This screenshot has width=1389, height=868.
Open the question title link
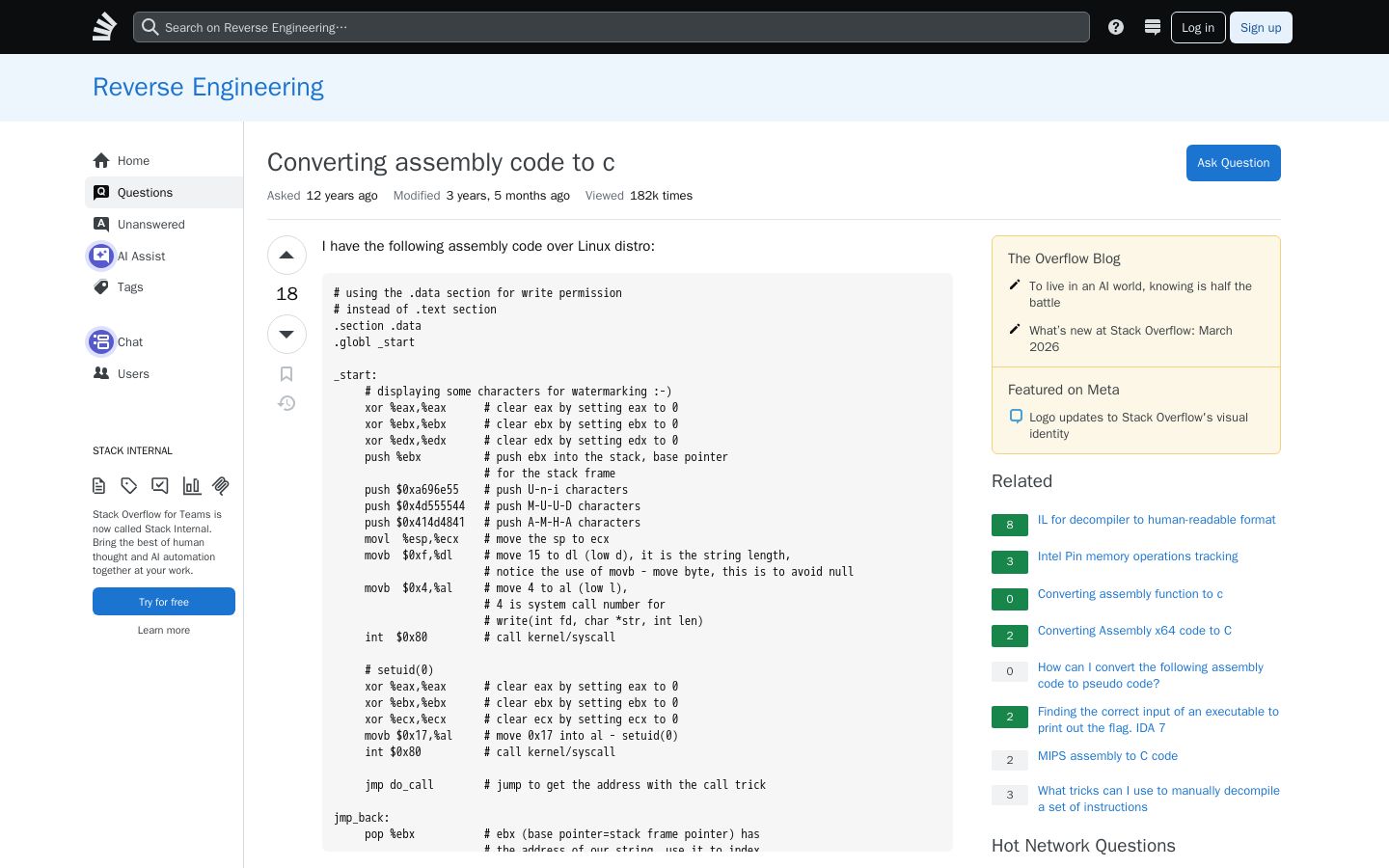(x=441, y=162)
